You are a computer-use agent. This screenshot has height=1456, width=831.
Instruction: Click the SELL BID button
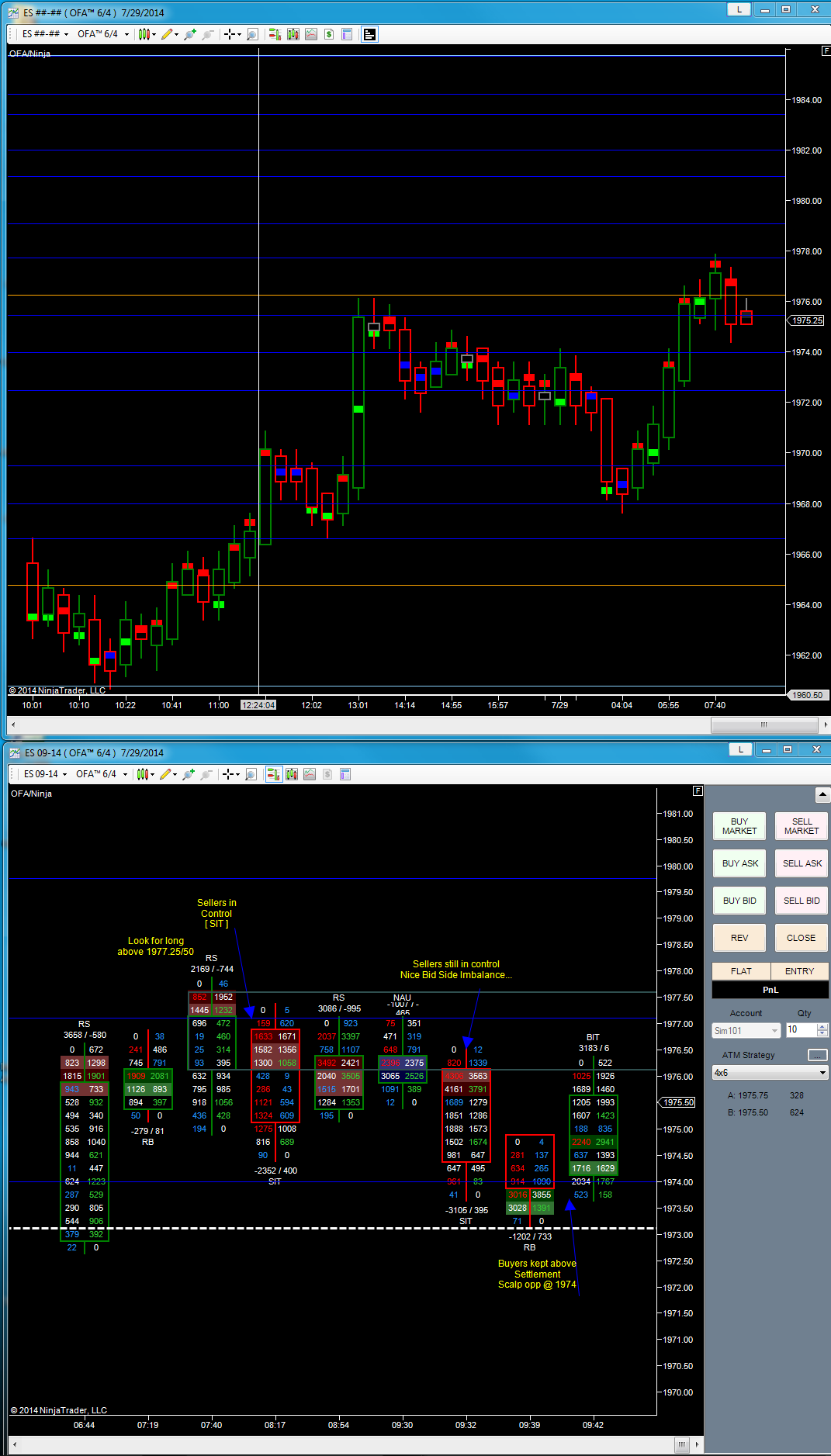tap(802, 901)
